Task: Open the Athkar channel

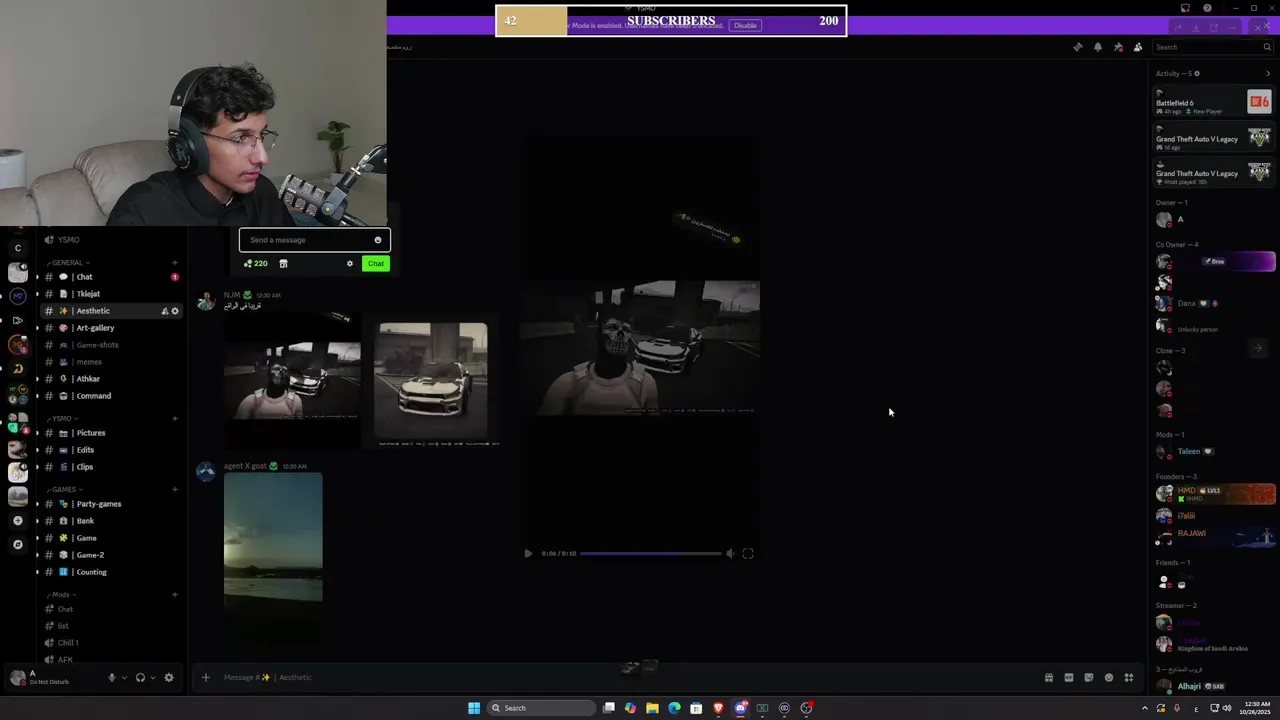Action: pyautogui.click(x=110, y=379)
